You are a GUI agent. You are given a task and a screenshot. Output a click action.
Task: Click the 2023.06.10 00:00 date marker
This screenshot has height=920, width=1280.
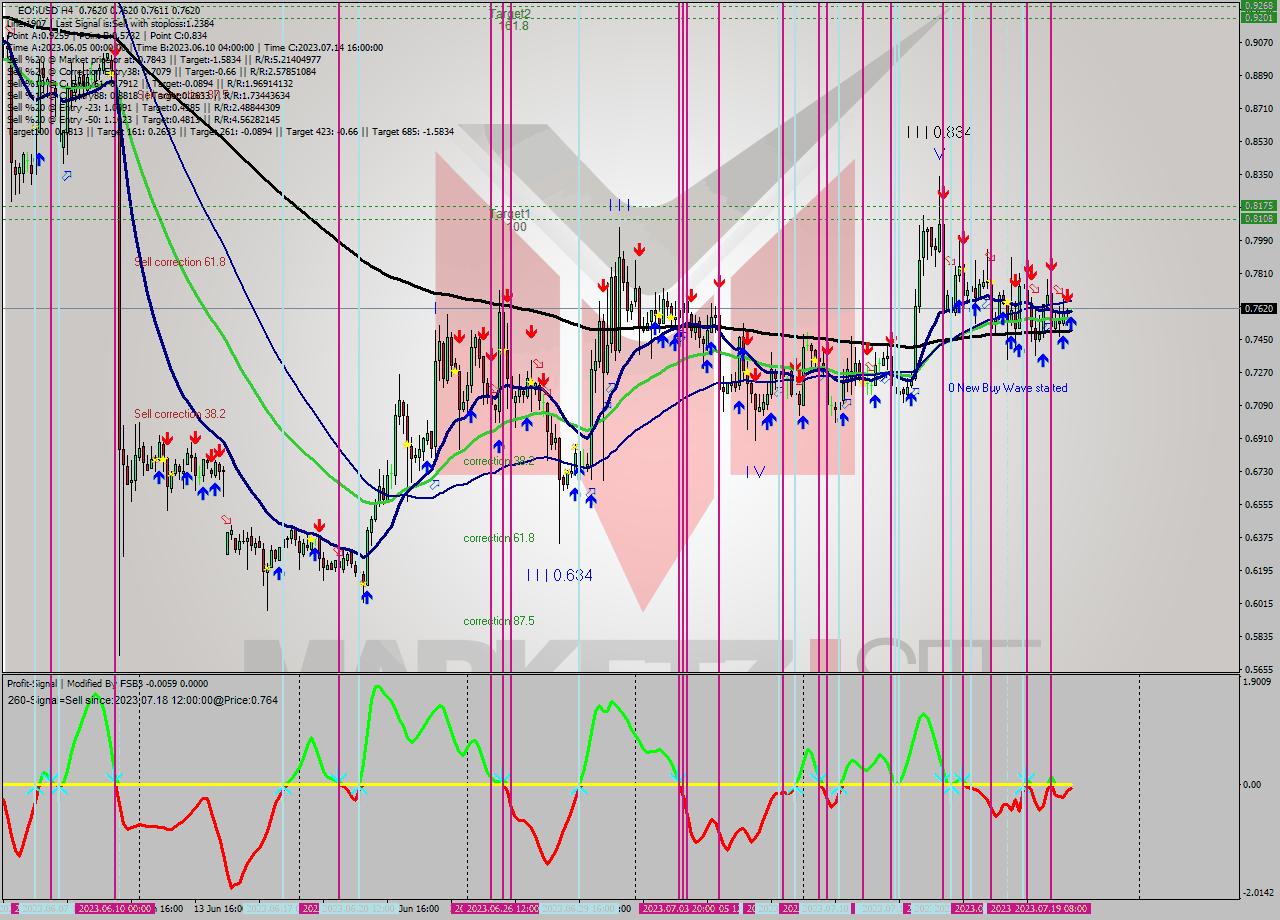(x=115, y=908)
